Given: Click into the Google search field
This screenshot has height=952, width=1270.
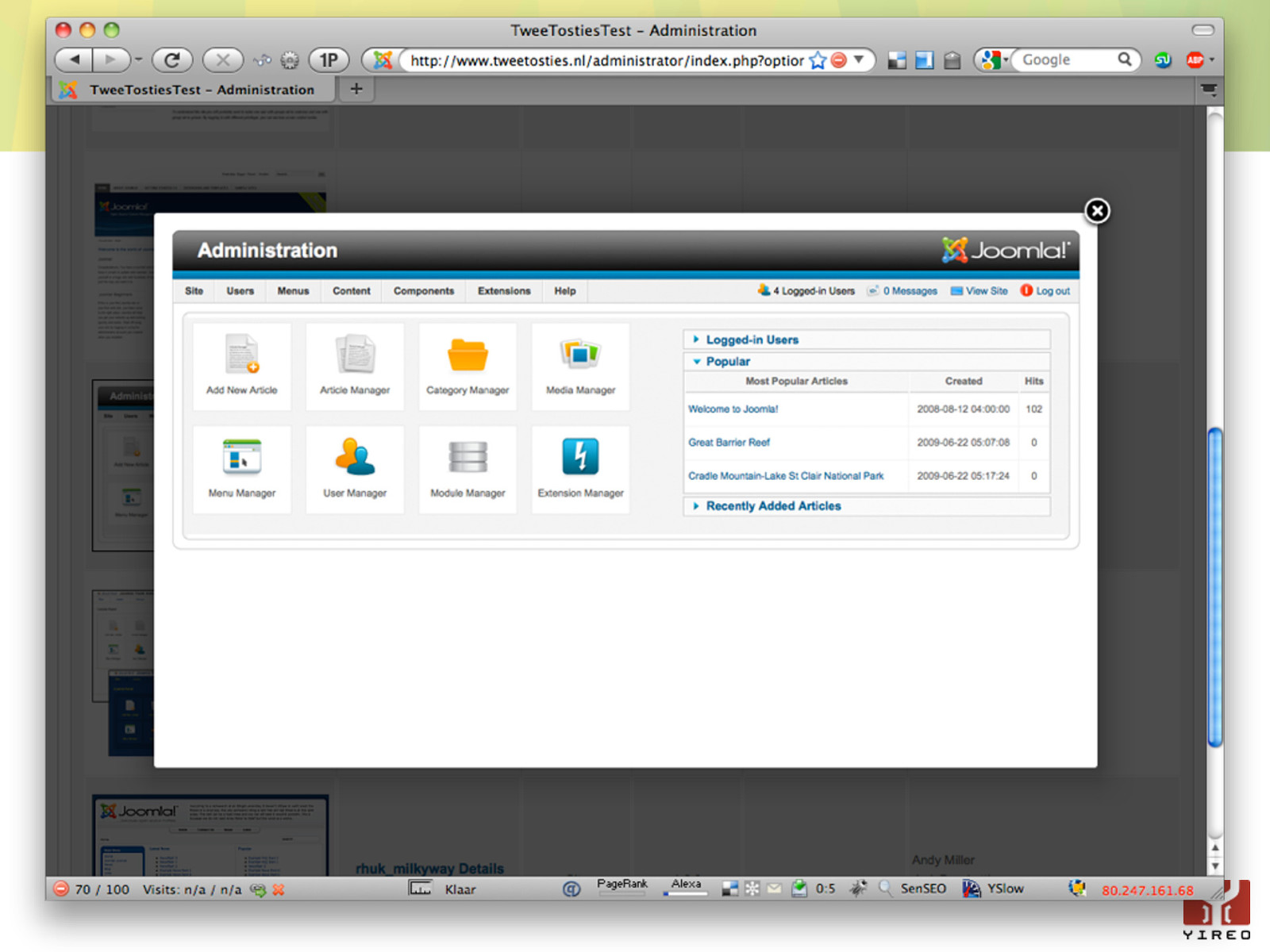Looking at the screenshot, I should click(x=1067, y=59).
